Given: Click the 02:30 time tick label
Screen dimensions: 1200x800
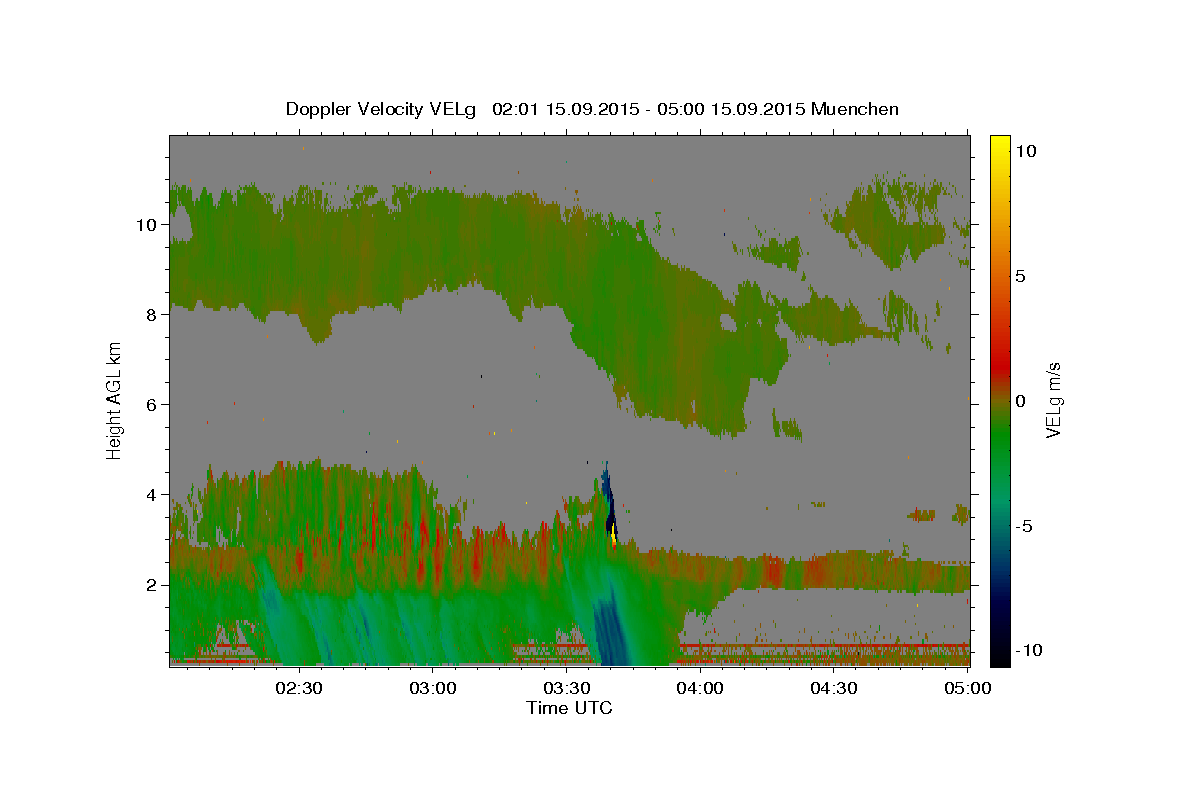Looking at the screenshot, I should (x=301, y=688).
